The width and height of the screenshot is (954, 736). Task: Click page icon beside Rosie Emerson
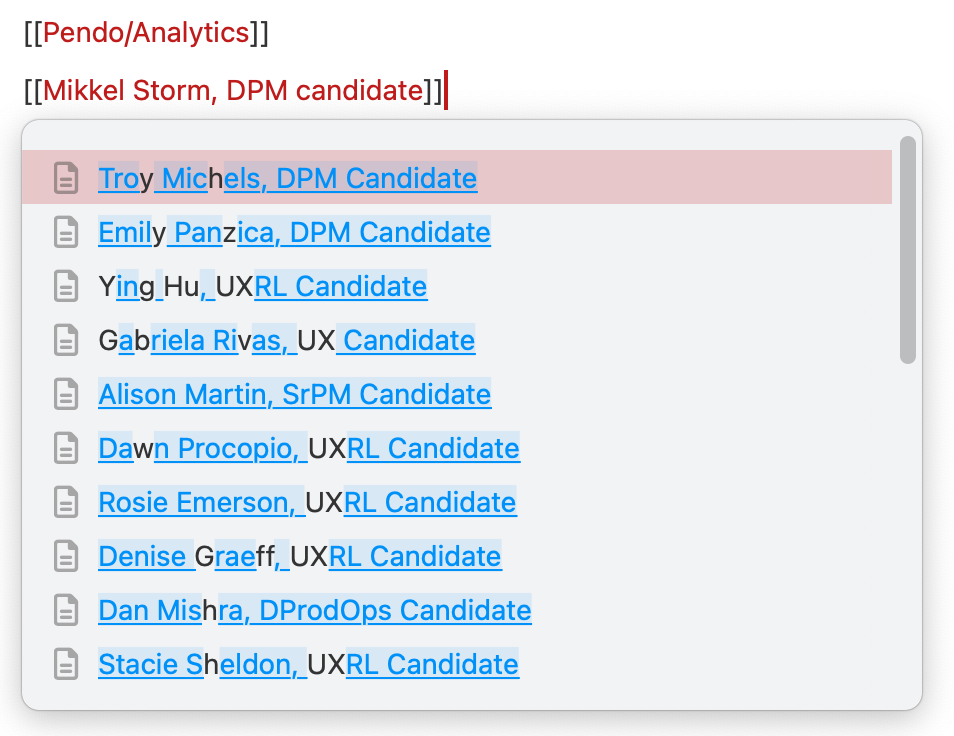click(x=66, y=502)
